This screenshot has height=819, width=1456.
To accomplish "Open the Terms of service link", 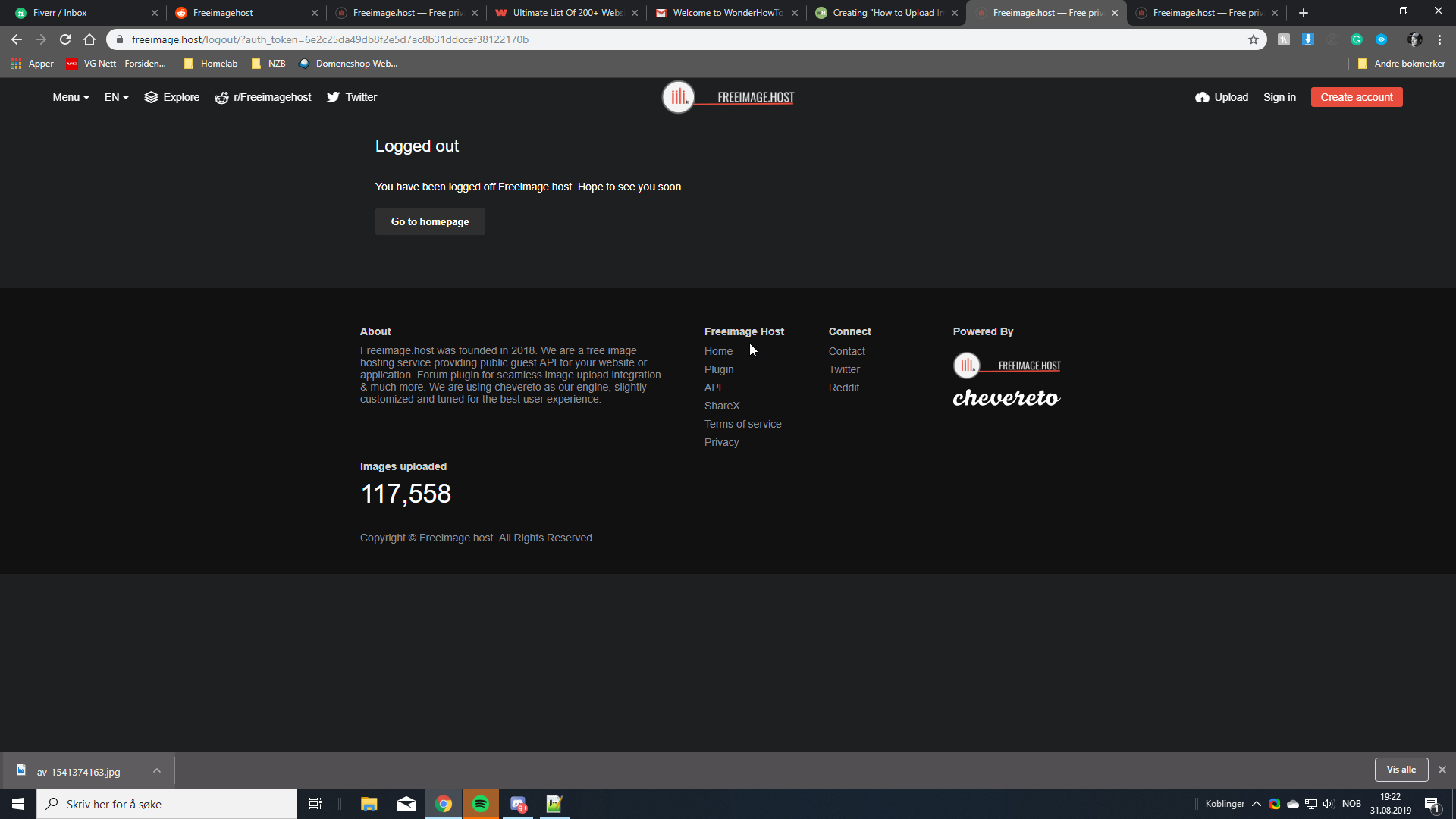I will point(742,424).
